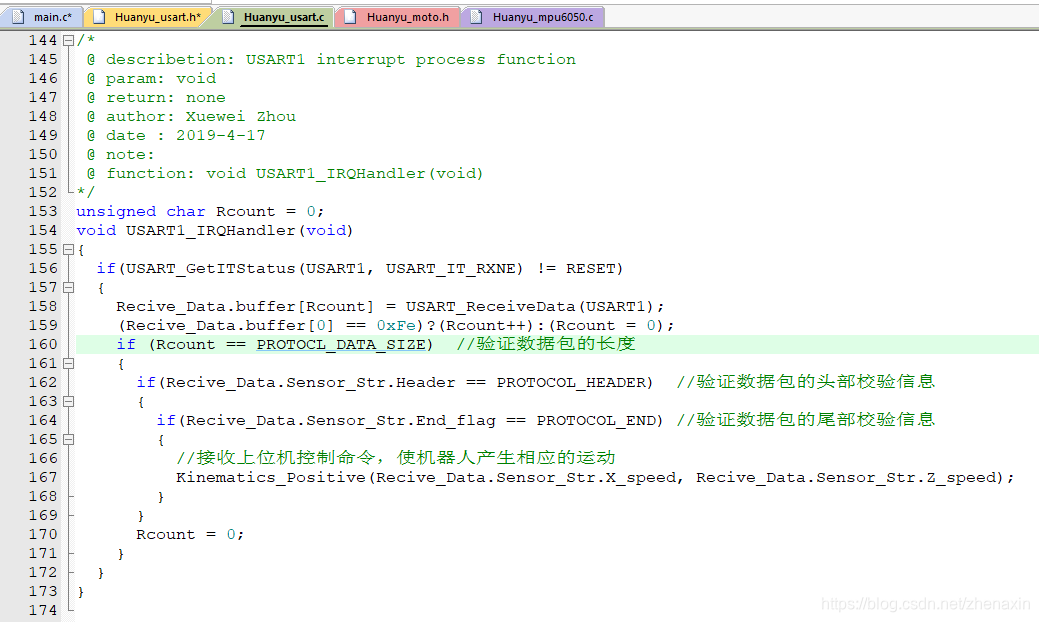Click the Chinese comment on line 166
1039x622 pixels.
tap(396, 458)
